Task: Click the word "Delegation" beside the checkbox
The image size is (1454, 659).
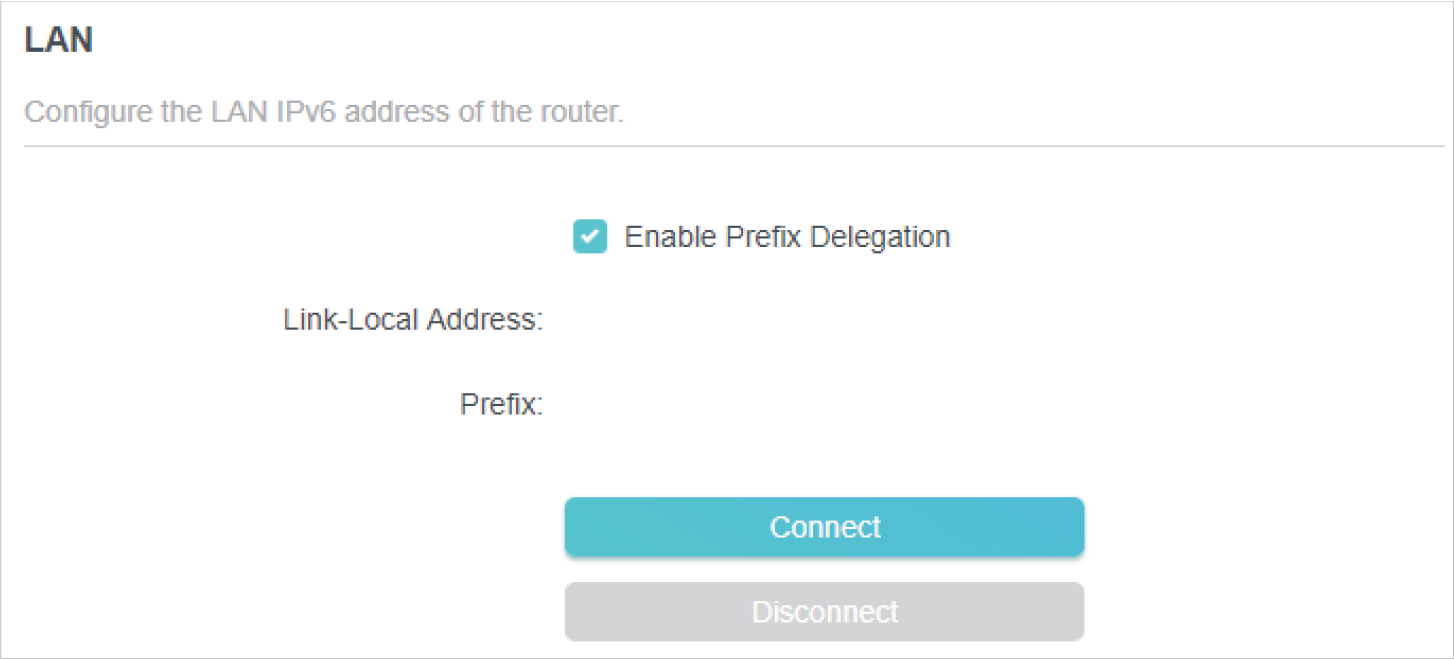Action: pyautogui.click(x=880, y=237)
